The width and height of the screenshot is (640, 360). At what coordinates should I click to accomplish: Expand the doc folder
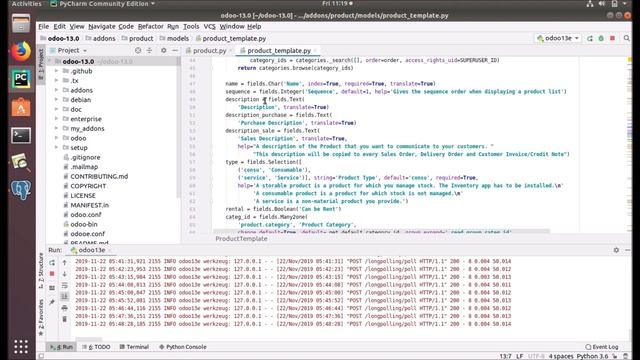pos(56,109)
